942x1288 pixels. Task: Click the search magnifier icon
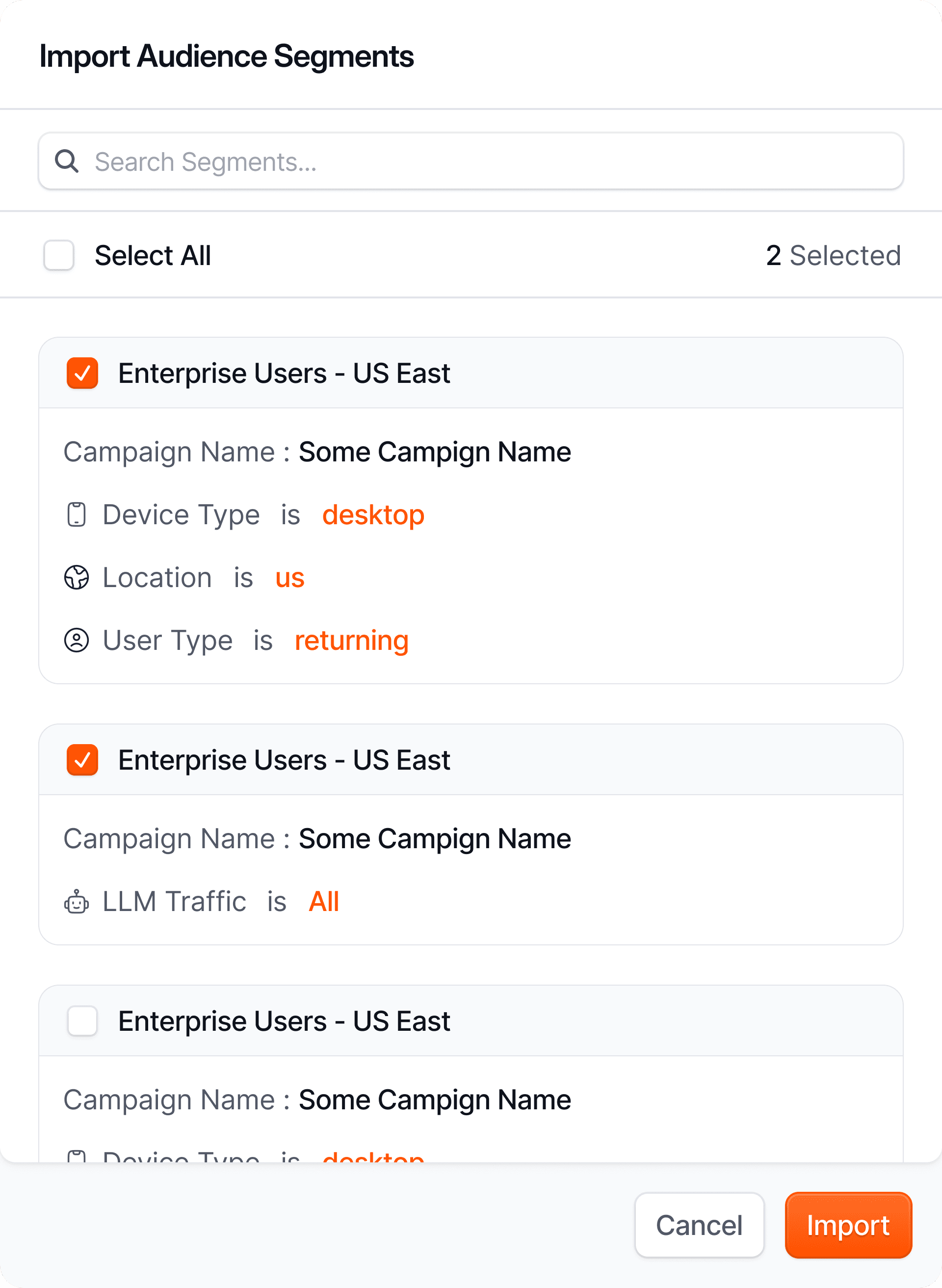tap(67, 161)
